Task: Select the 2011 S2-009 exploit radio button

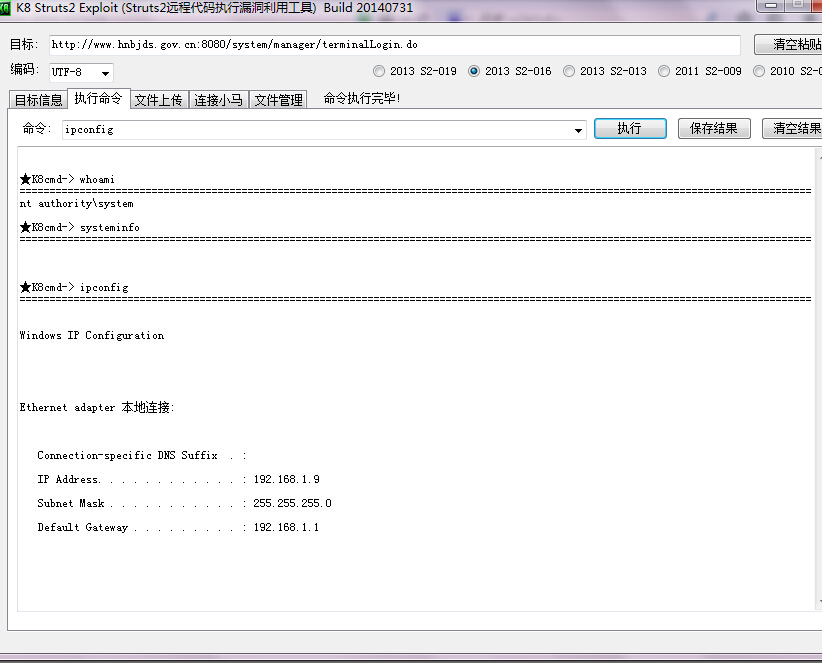Action: (664, 71)
